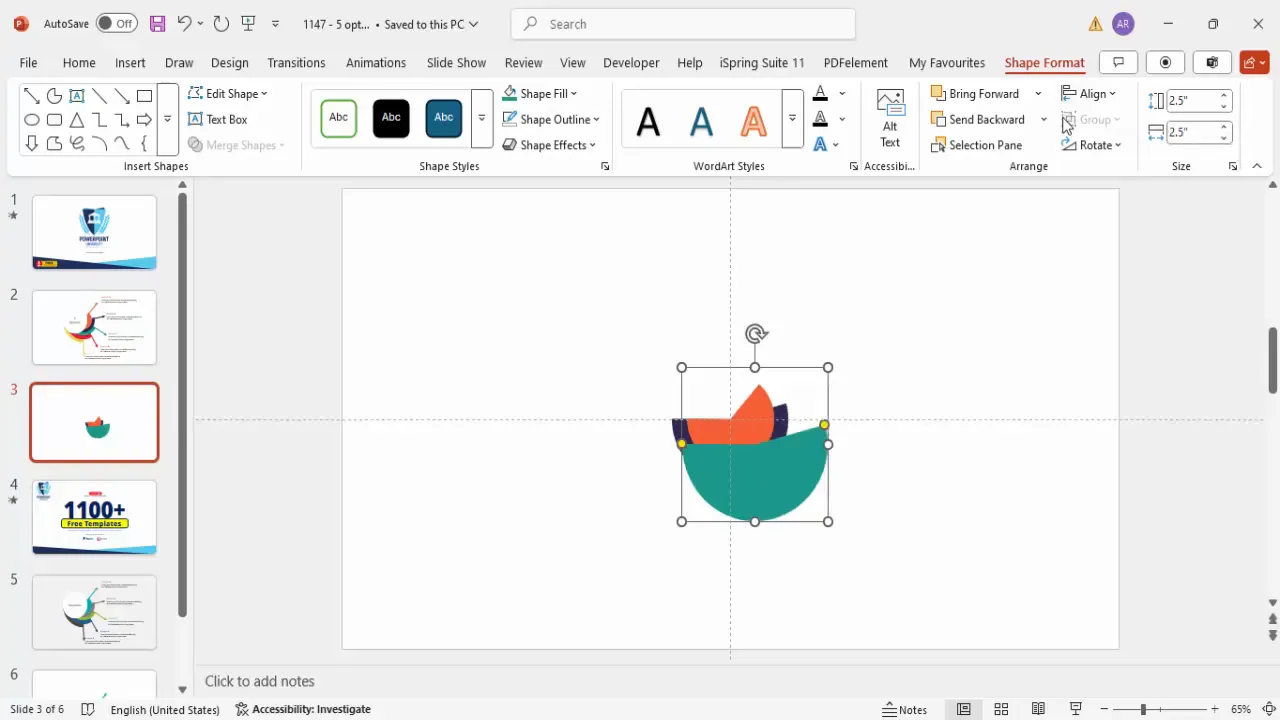Switch to Slide Sorter view
The height and width of the screenshot is (720, 1280).
pos(1001,709)
